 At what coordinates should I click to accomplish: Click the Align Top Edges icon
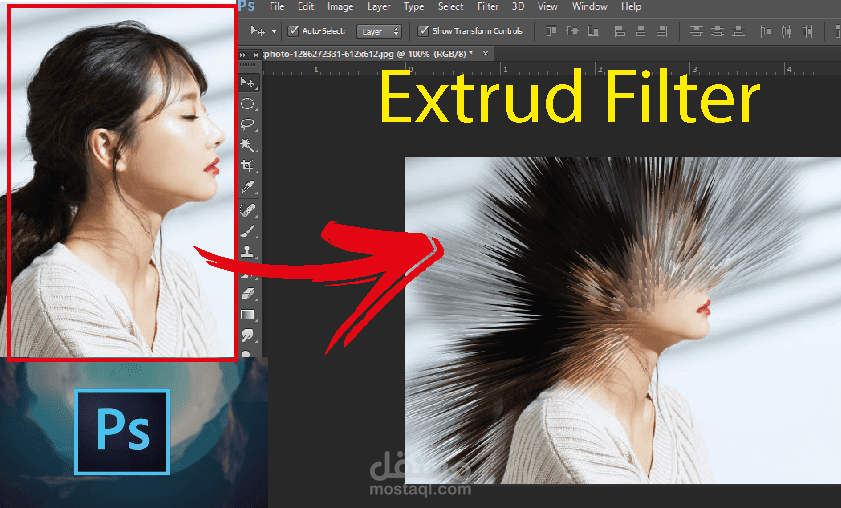[551, 31]
